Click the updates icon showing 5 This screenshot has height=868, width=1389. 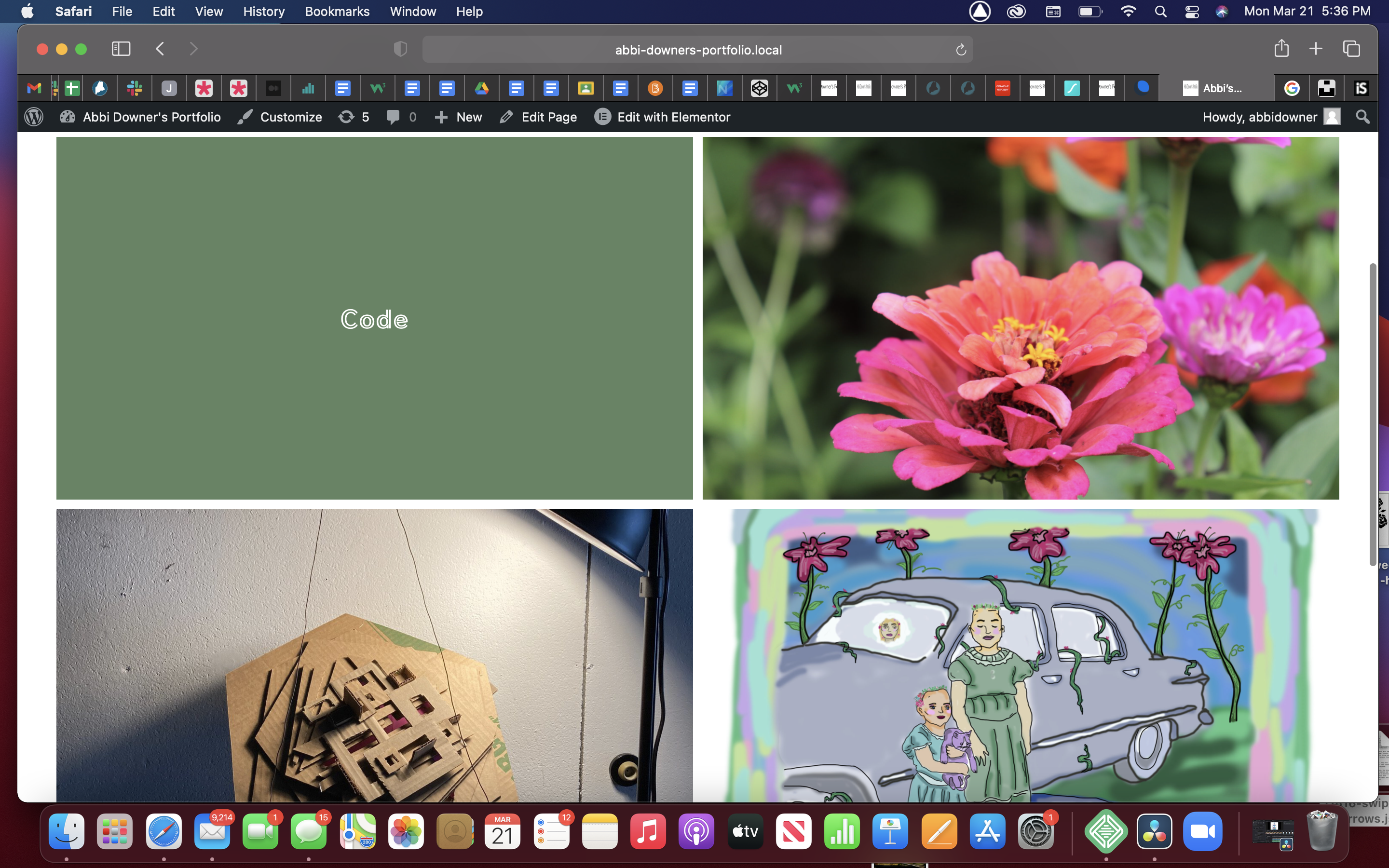[354, 117]
